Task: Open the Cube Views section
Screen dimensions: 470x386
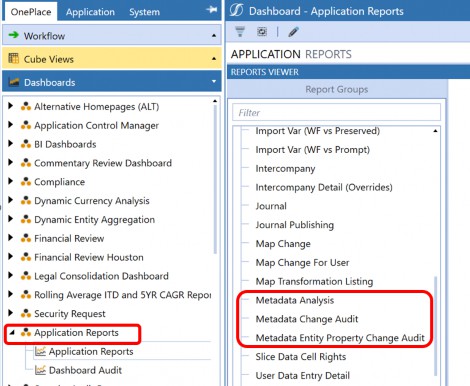Action: coord(112,58)
